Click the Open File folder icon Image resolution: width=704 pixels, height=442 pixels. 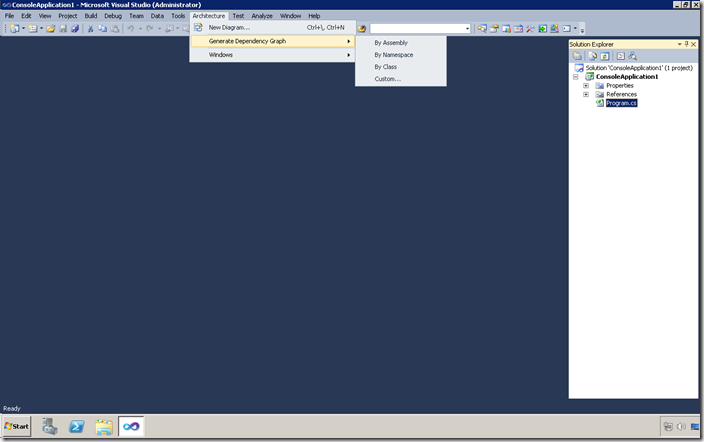(51, 29)
